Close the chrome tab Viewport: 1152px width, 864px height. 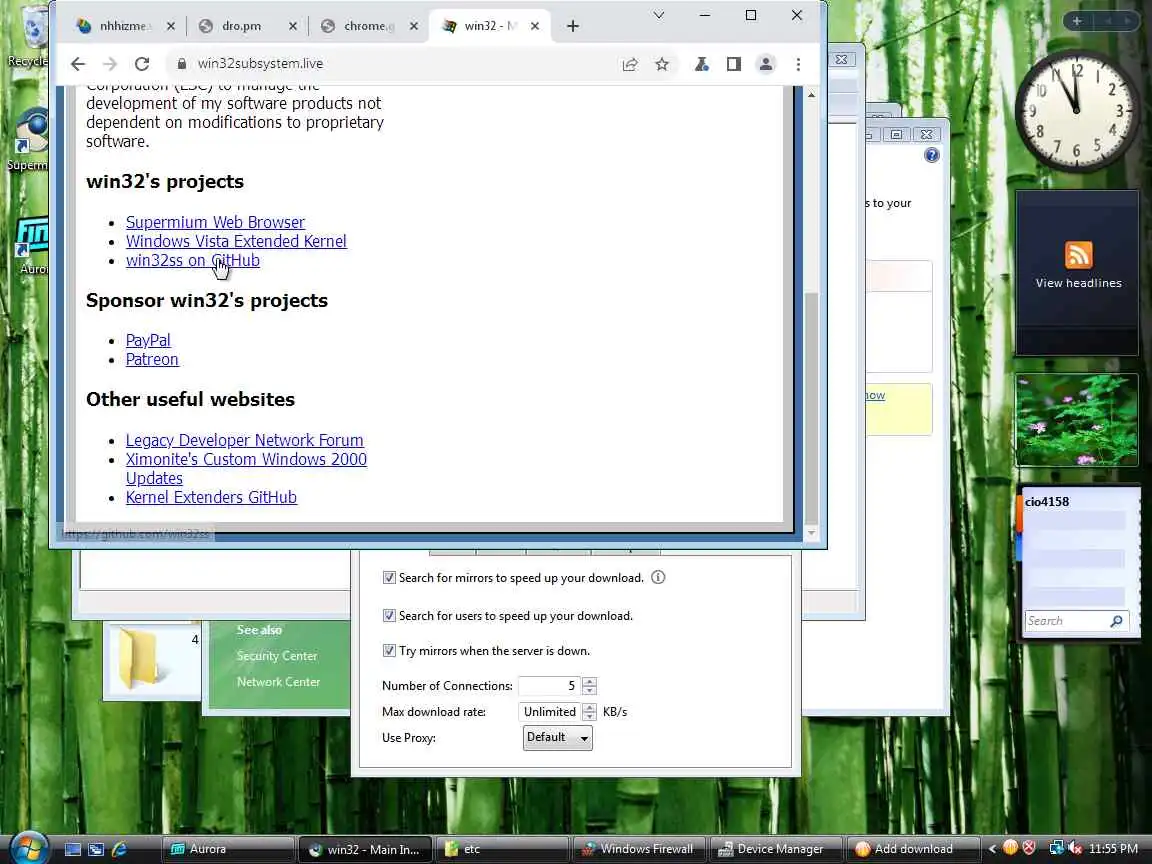coord(414,26)
